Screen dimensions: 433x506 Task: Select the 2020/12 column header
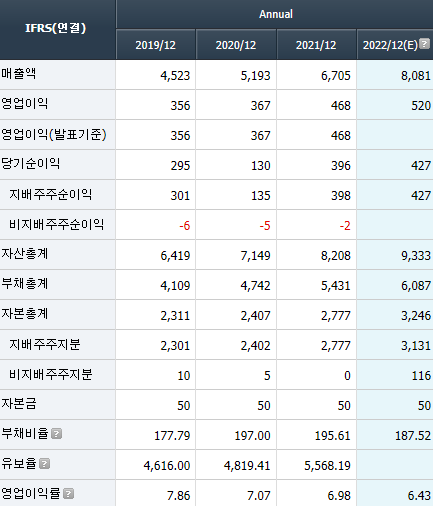pyautogui.click(x=236, y=45)
